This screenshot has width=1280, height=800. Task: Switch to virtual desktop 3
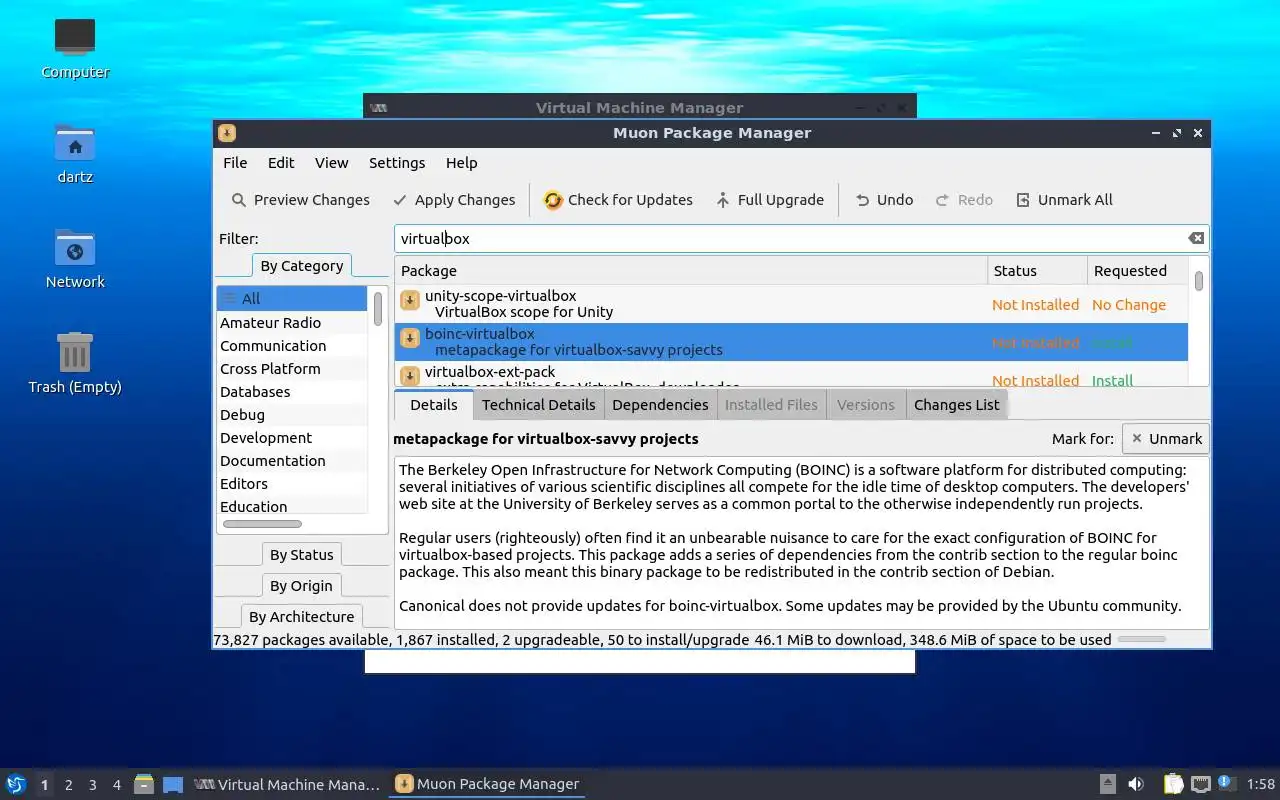click(92, 785)
